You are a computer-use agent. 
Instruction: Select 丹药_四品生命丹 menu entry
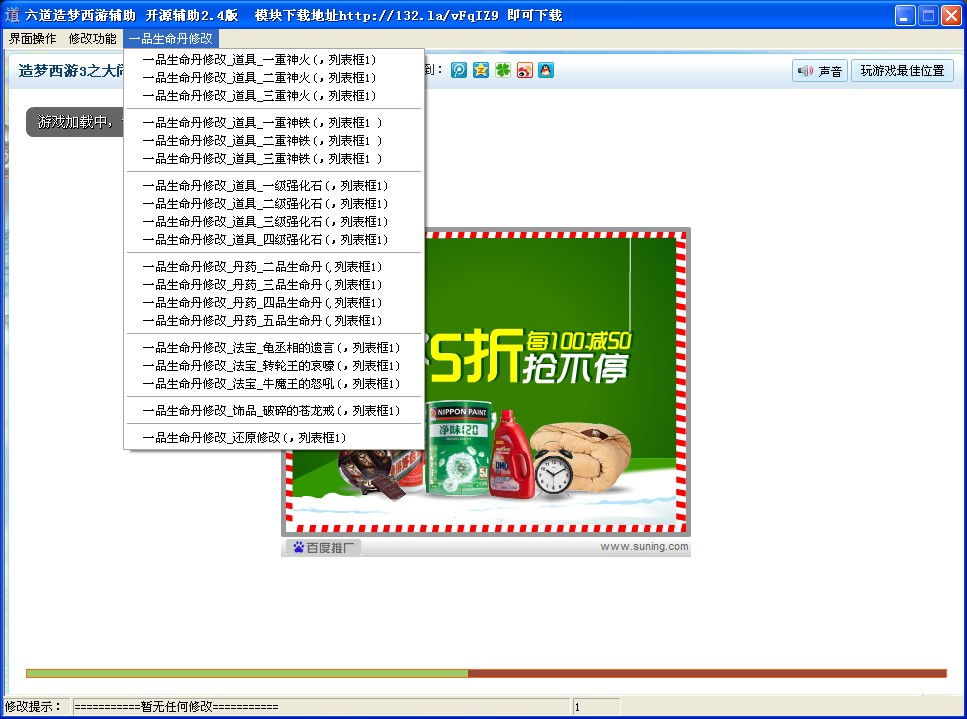click(x=274, y=302)
